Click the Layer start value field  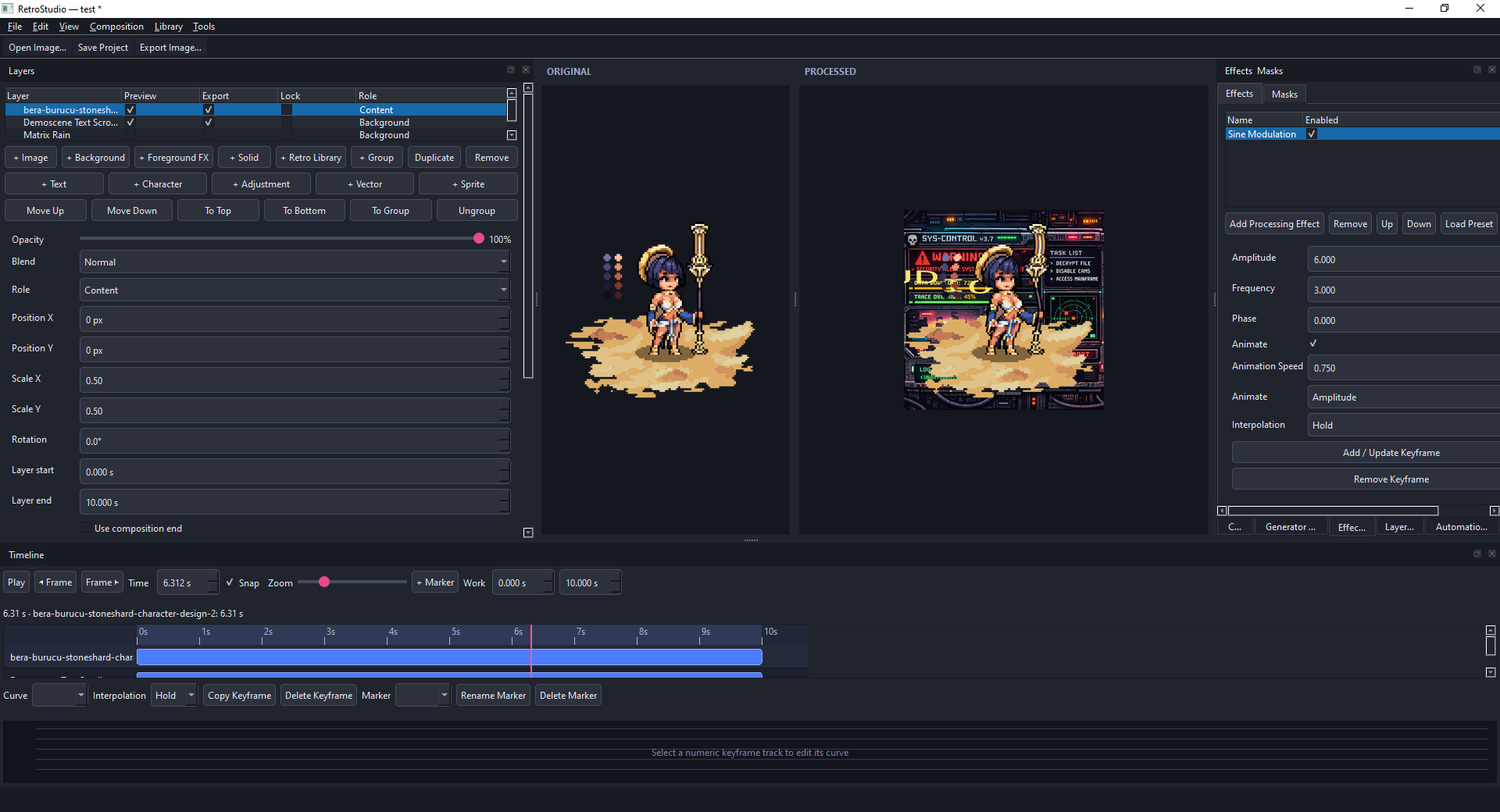[295, 472]
